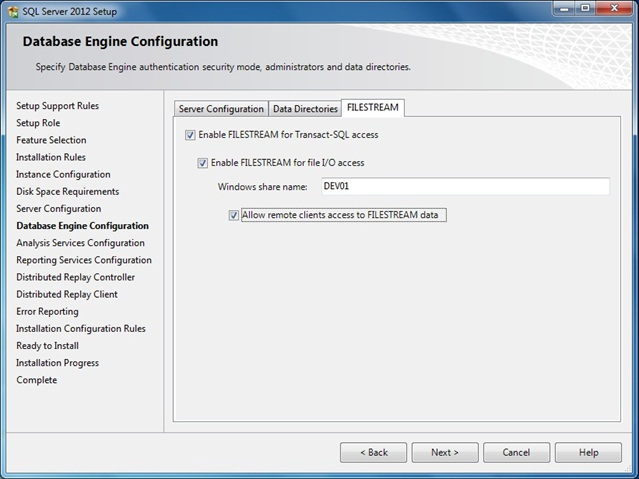Image resolution: width=639 pixels, height=479 pixels.
Task: Click the Windows share name label
Action: pos(262,187)
